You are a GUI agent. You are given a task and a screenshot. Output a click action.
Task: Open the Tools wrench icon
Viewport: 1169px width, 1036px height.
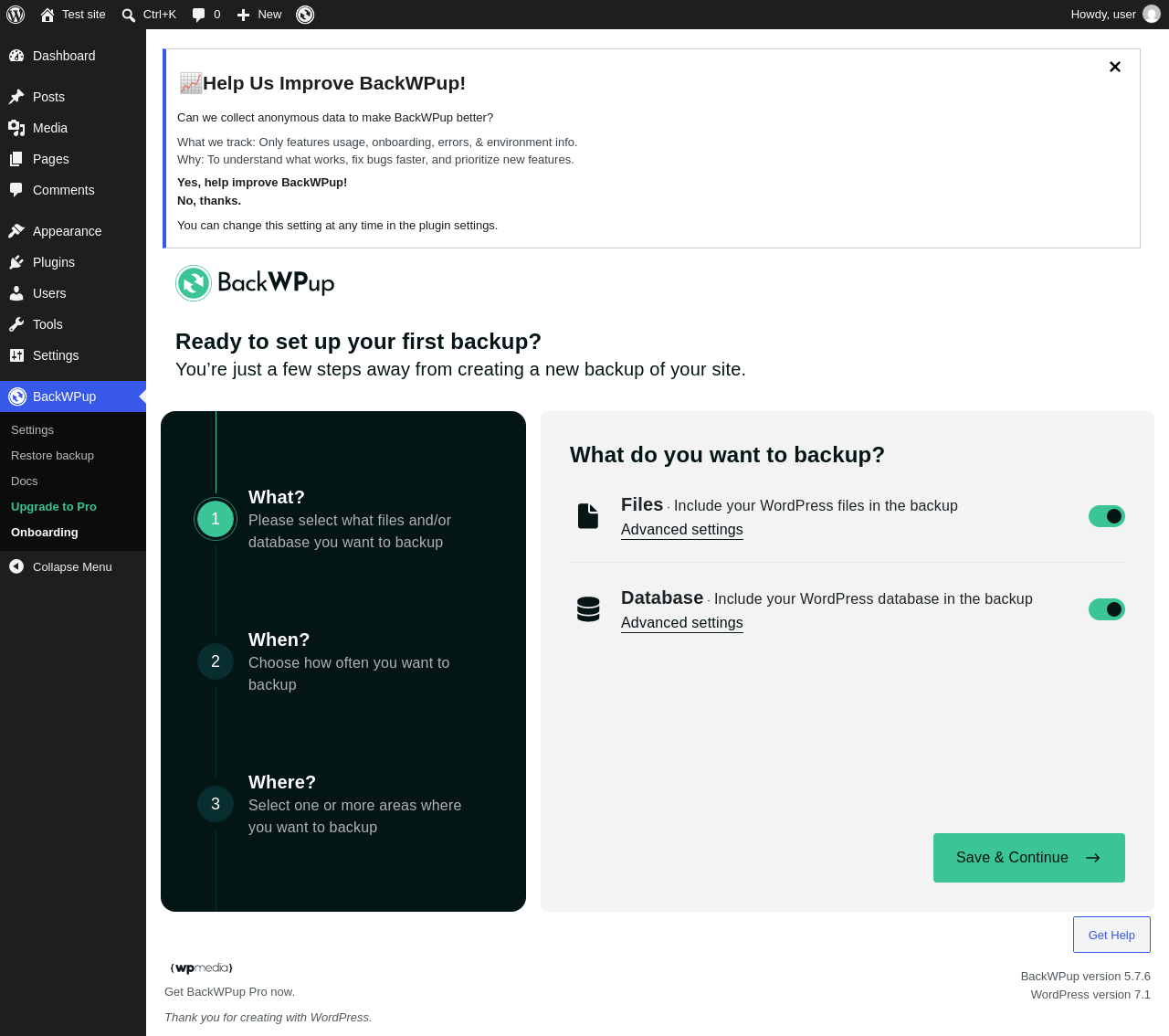(16, 324)
